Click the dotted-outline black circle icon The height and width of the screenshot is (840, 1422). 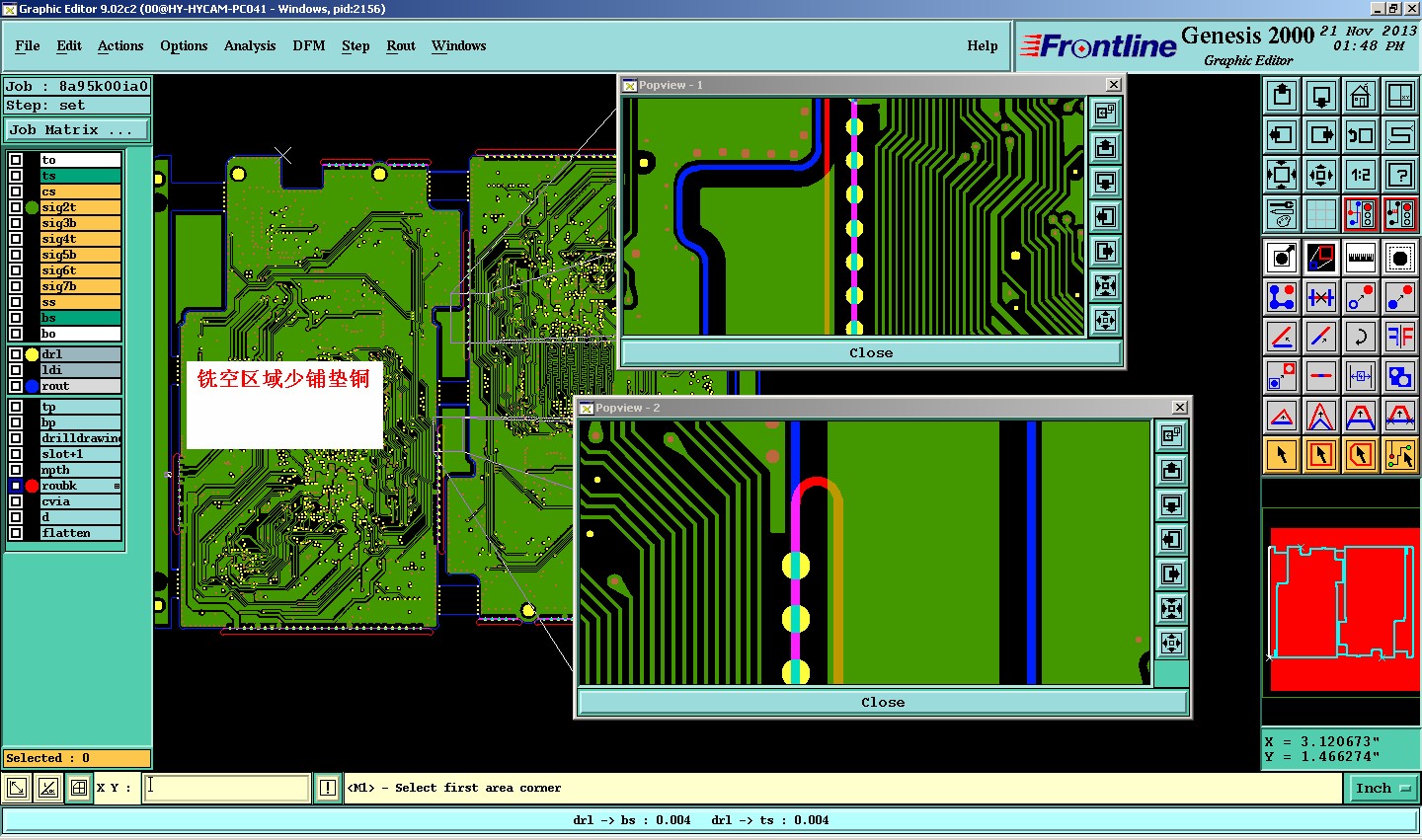(x=1400, y=258)
